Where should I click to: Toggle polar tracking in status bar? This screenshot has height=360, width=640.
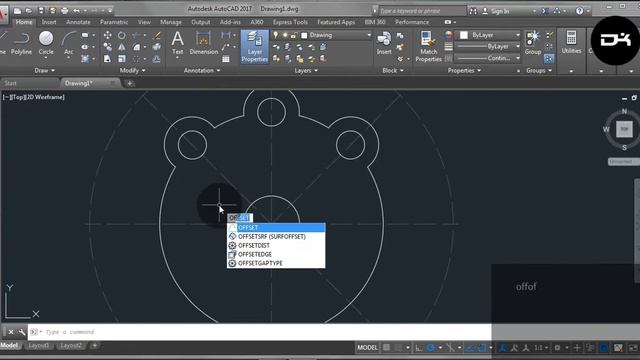[431, 348]
